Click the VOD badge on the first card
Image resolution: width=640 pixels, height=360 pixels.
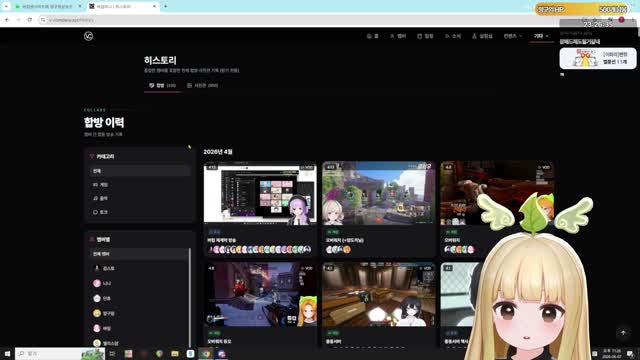coord(306,167)
